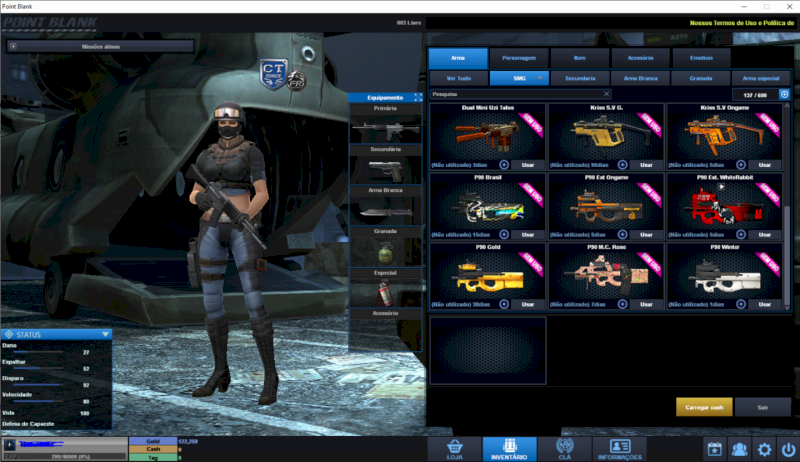Click Usar on P90 Brasil
Viewport: 800px width, 462px height.
[528, 235]
